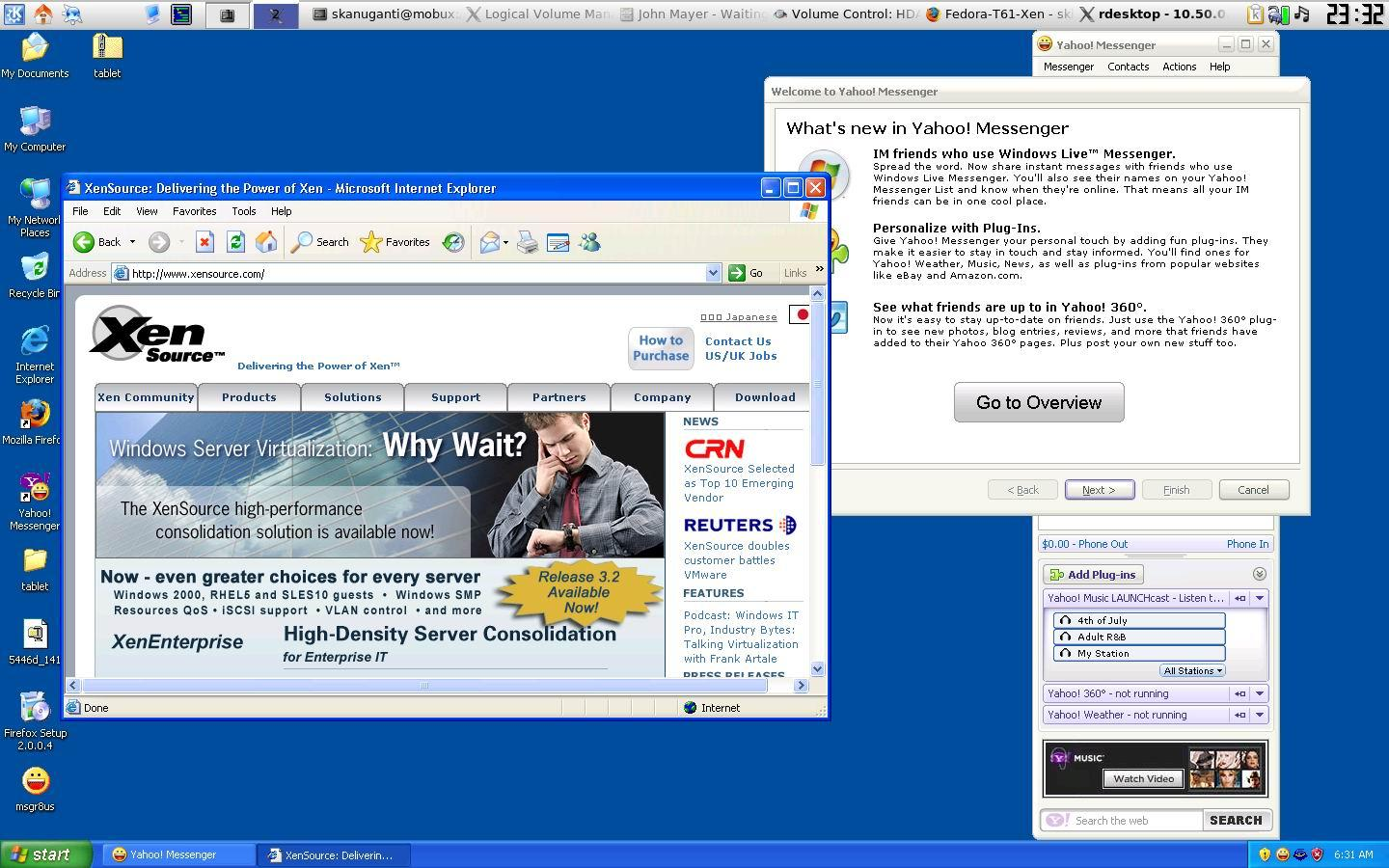Image resolution: width=1389 pixels, height=868 pixels.
Task: Select My Computer desktop icon
Action: point(35,129)
